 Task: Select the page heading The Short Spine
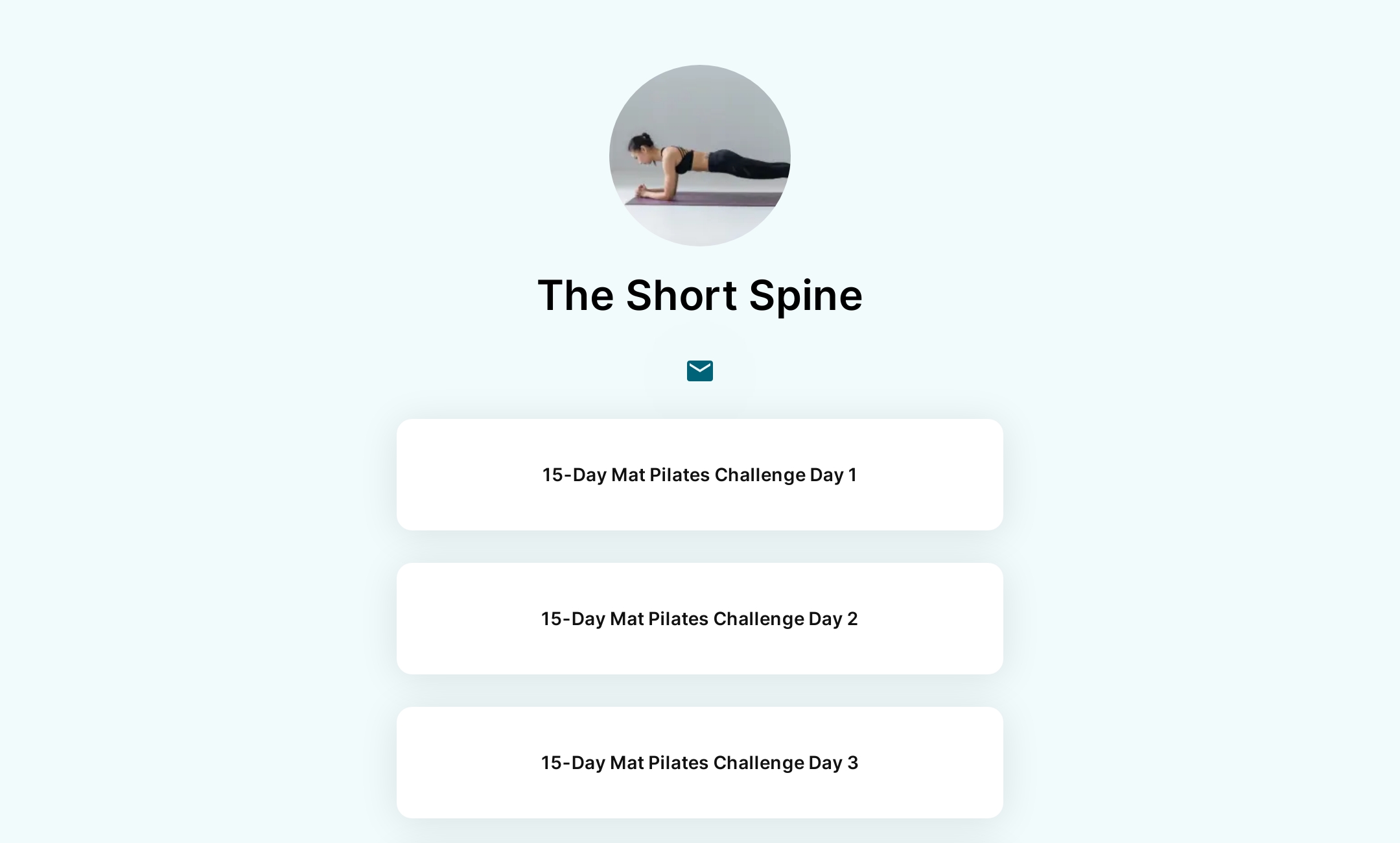pos(700,296)
